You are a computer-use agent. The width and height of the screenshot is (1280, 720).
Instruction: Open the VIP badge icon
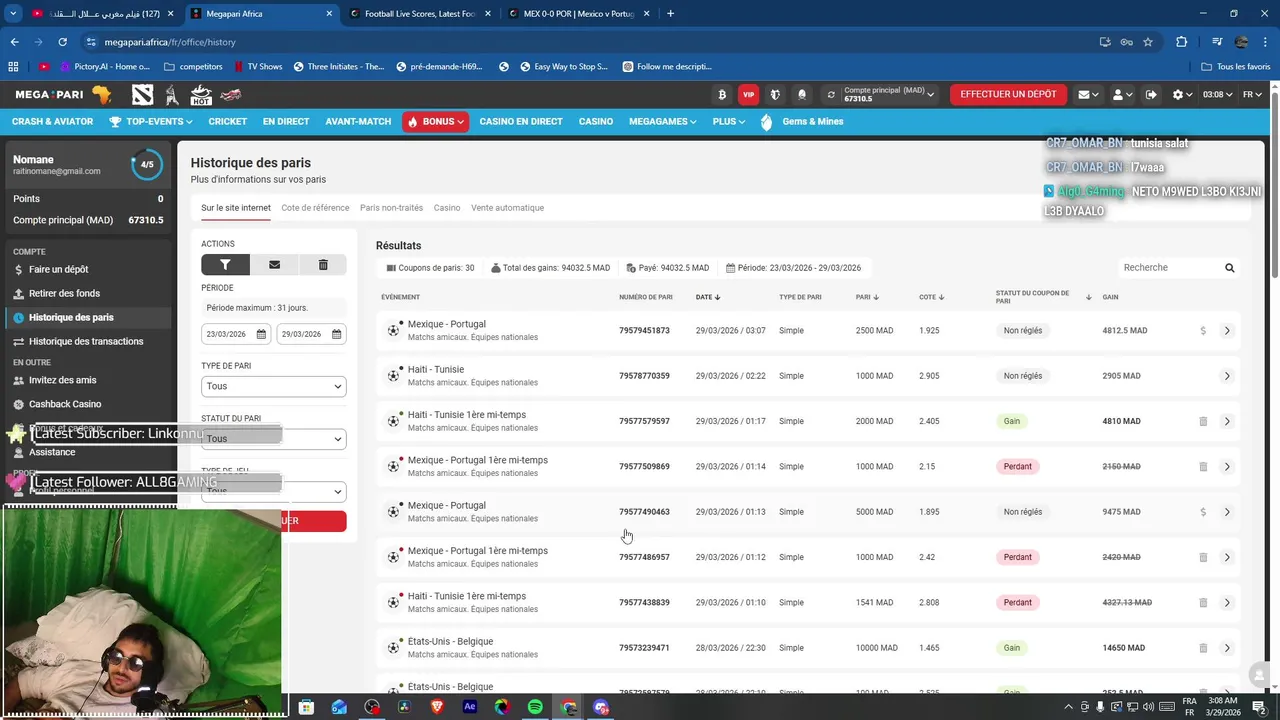748,95
